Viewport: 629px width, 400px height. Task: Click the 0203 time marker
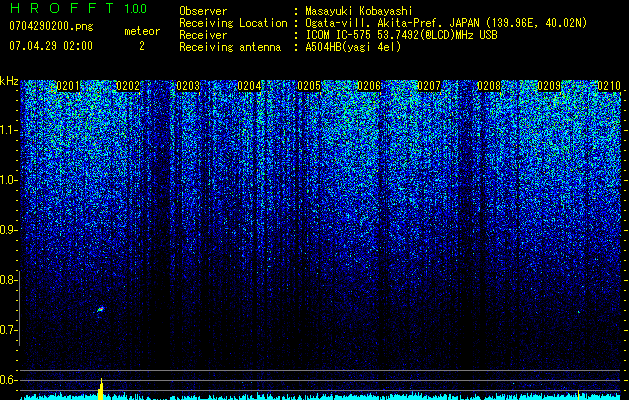pos(188,86)
